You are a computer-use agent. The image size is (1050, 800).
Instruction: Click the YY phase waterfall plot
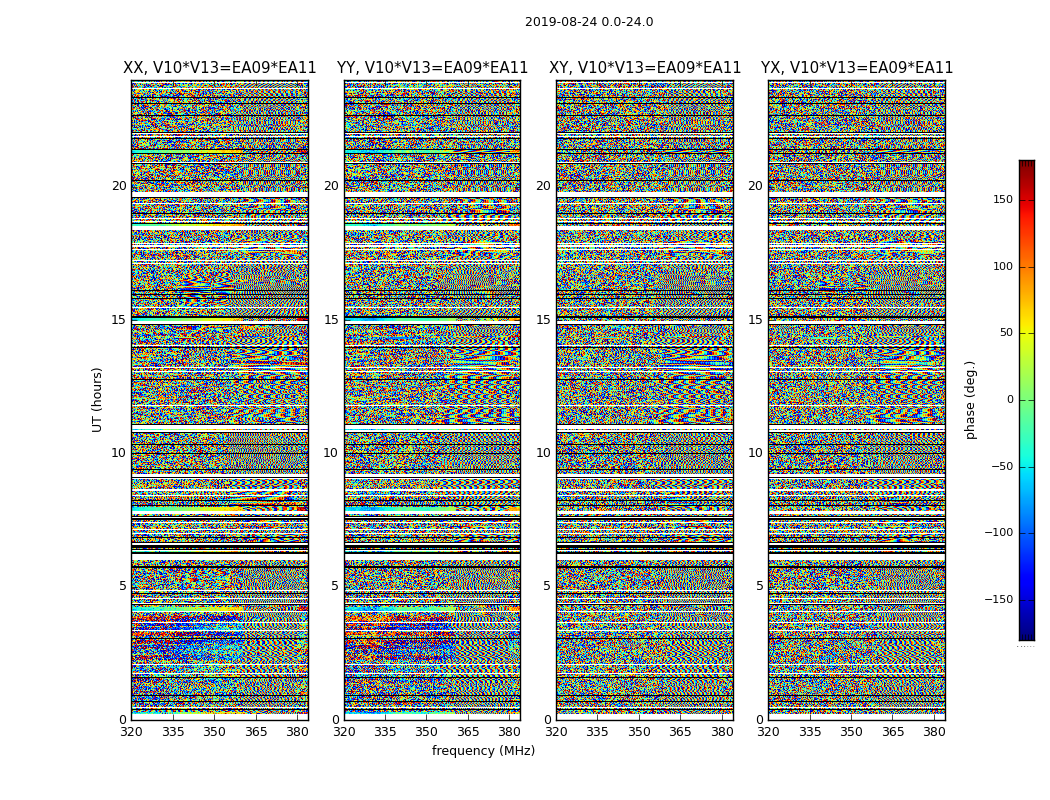coord(433,400)
